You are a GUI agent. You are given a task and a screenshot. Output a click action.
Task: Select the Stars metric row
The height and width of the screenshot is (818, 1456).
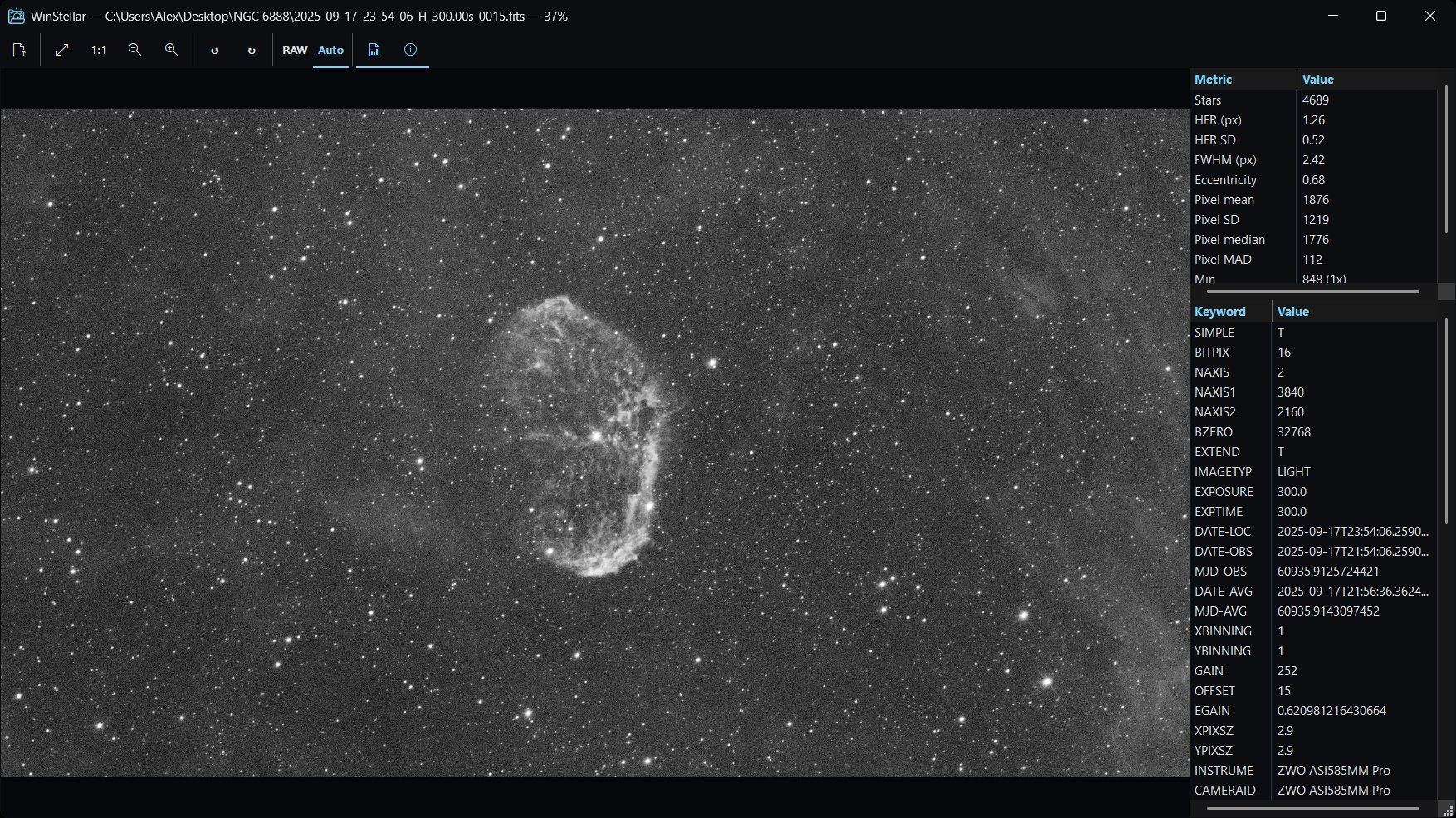[x=1314, y=100]
